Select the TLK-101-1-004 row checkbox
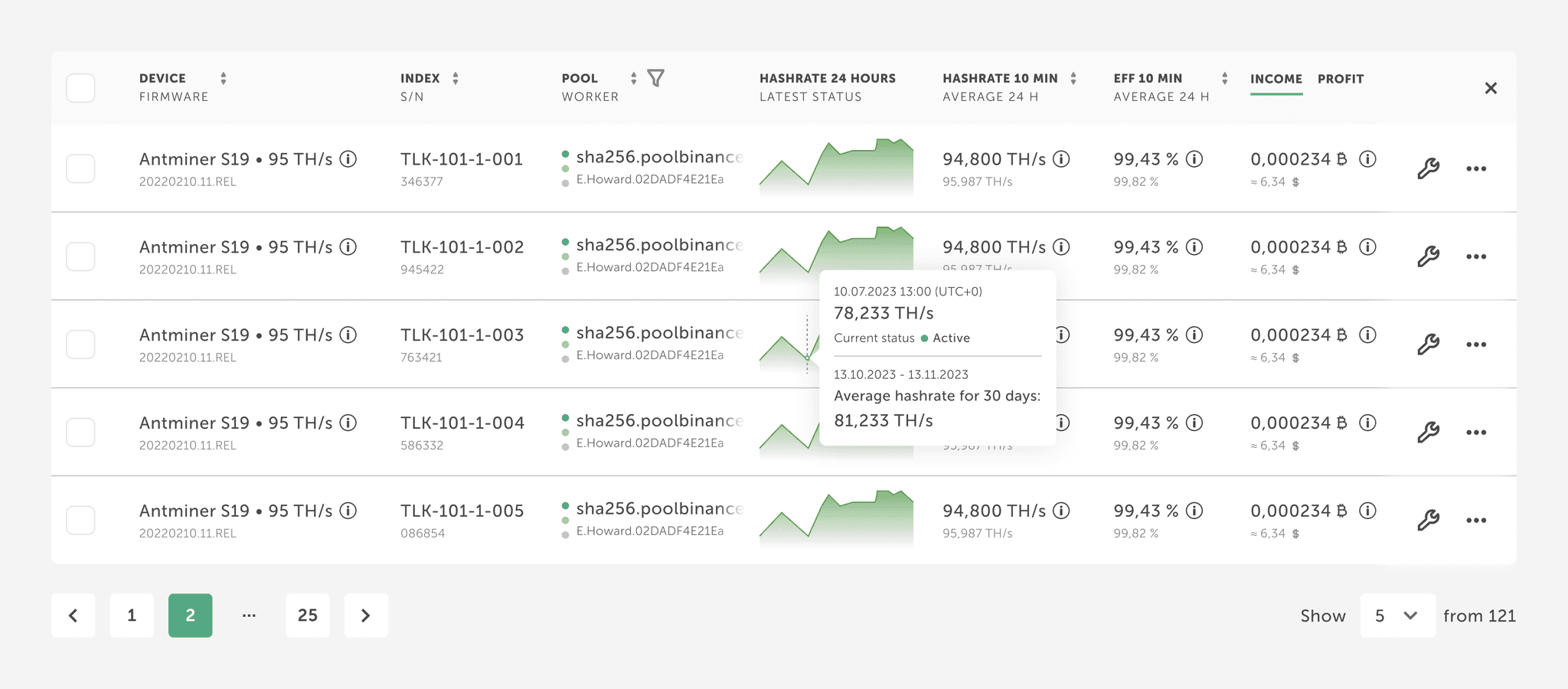Viewport: 1568px width, 689px height. tap(80, 433)
